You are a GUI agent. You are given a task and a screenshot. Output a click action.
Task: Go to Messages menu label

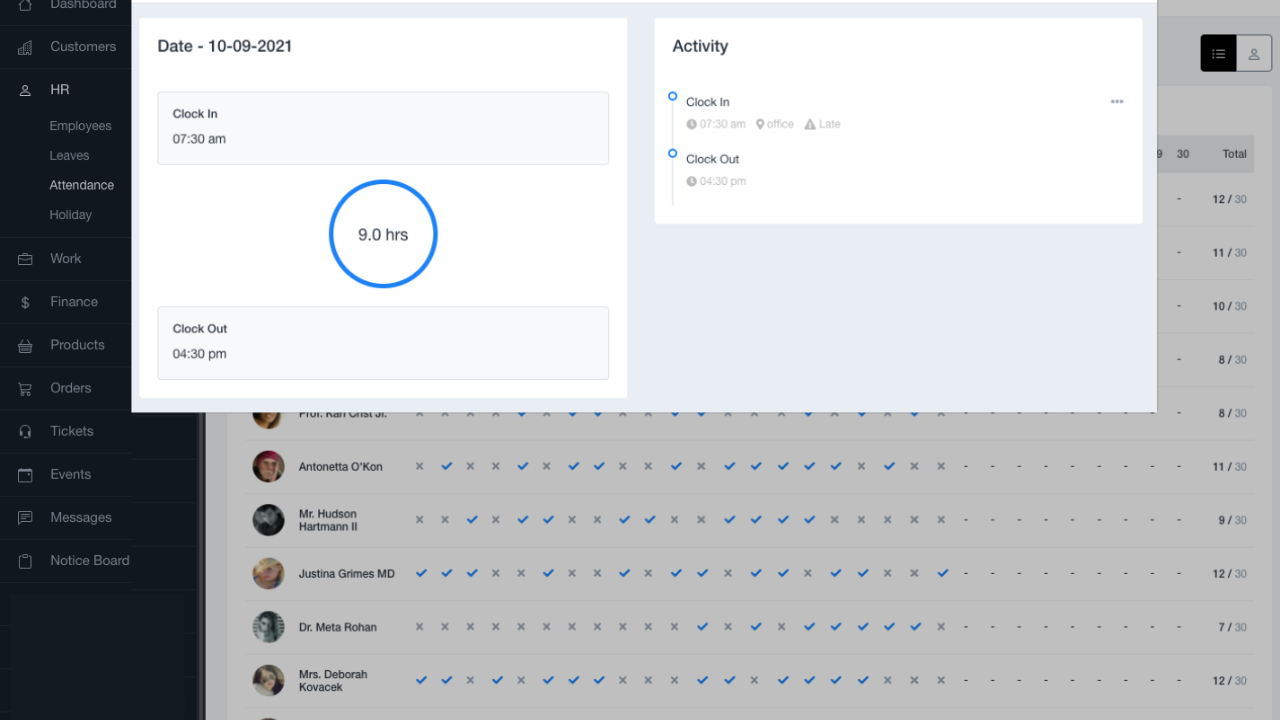click(x=81, y=518)
